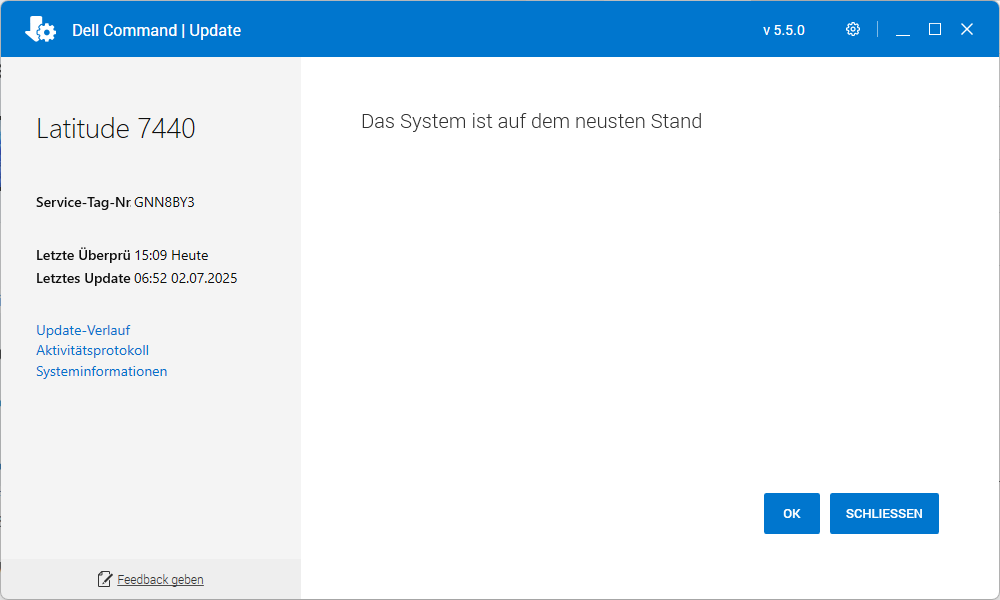Minimize the Dell Command Update window
This screenshot has height=600, width=1000.
coord(903,30)
